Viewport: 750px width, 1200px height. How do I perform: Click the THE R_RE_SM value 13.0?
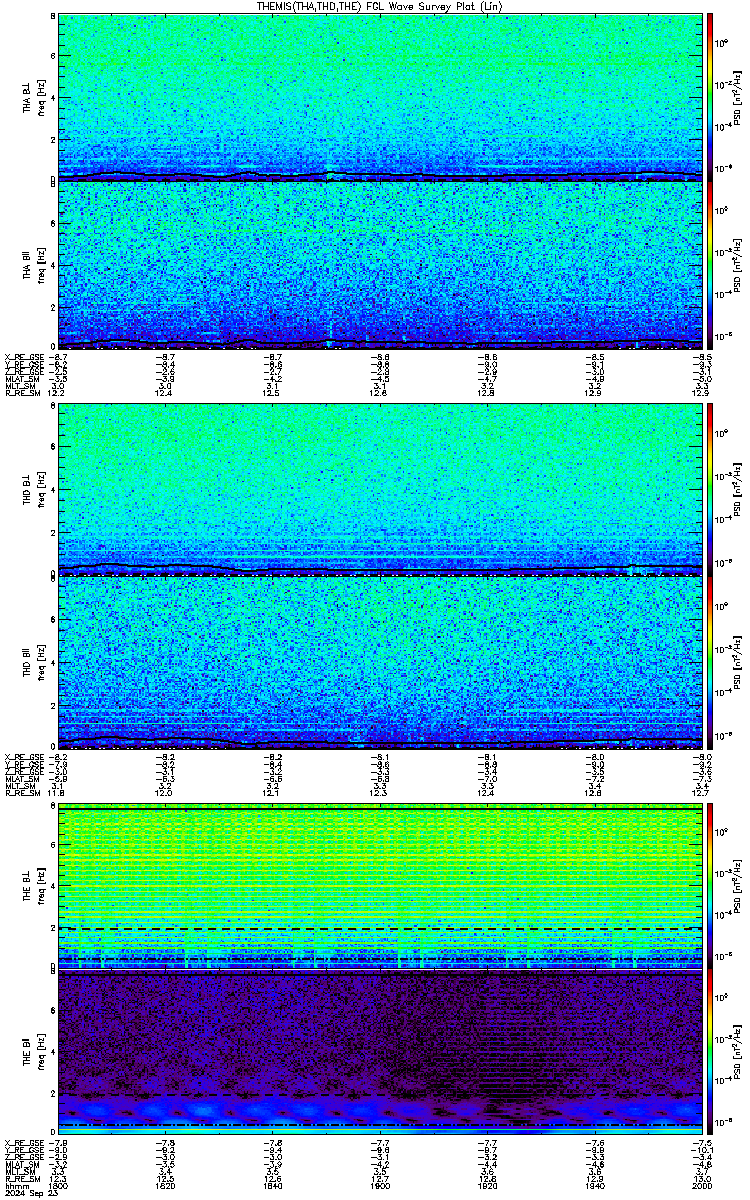point(700,1180)
